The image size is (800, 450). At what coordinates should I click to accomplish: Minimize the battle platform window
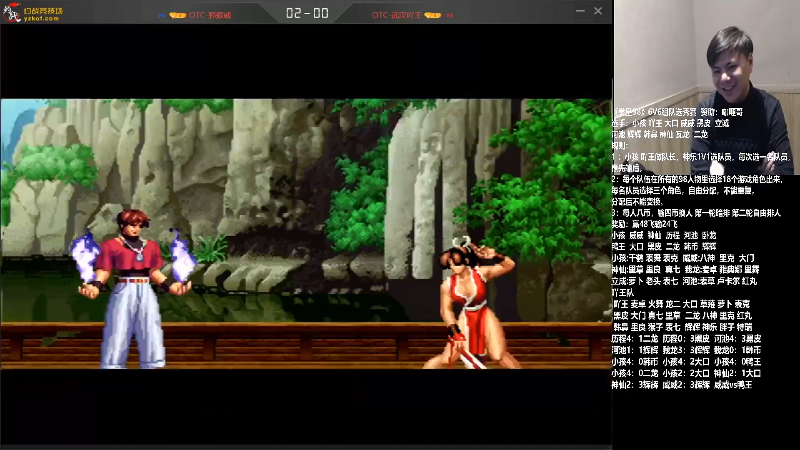coord(580,11)
